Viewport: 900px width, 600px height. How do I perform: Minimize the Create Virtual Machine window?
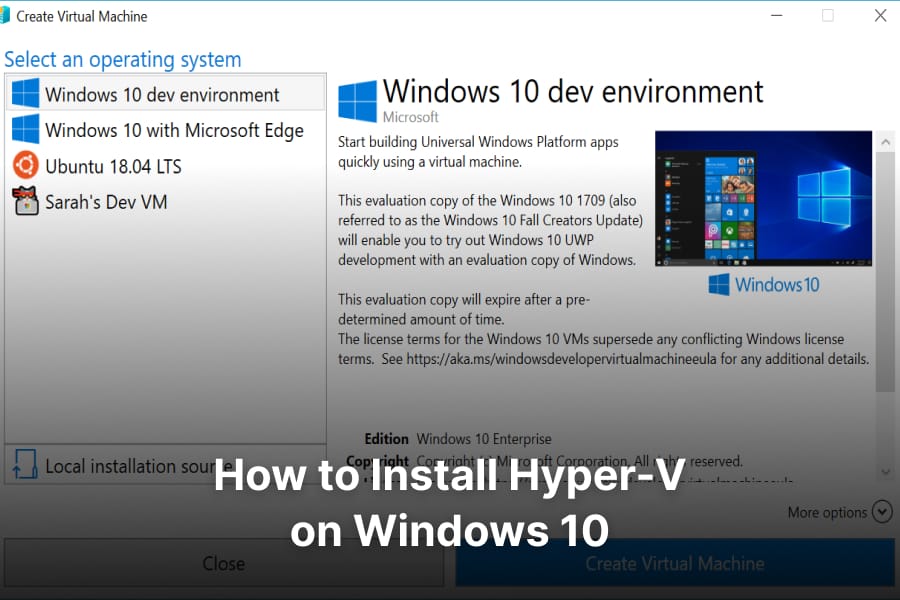coord(777,16)
